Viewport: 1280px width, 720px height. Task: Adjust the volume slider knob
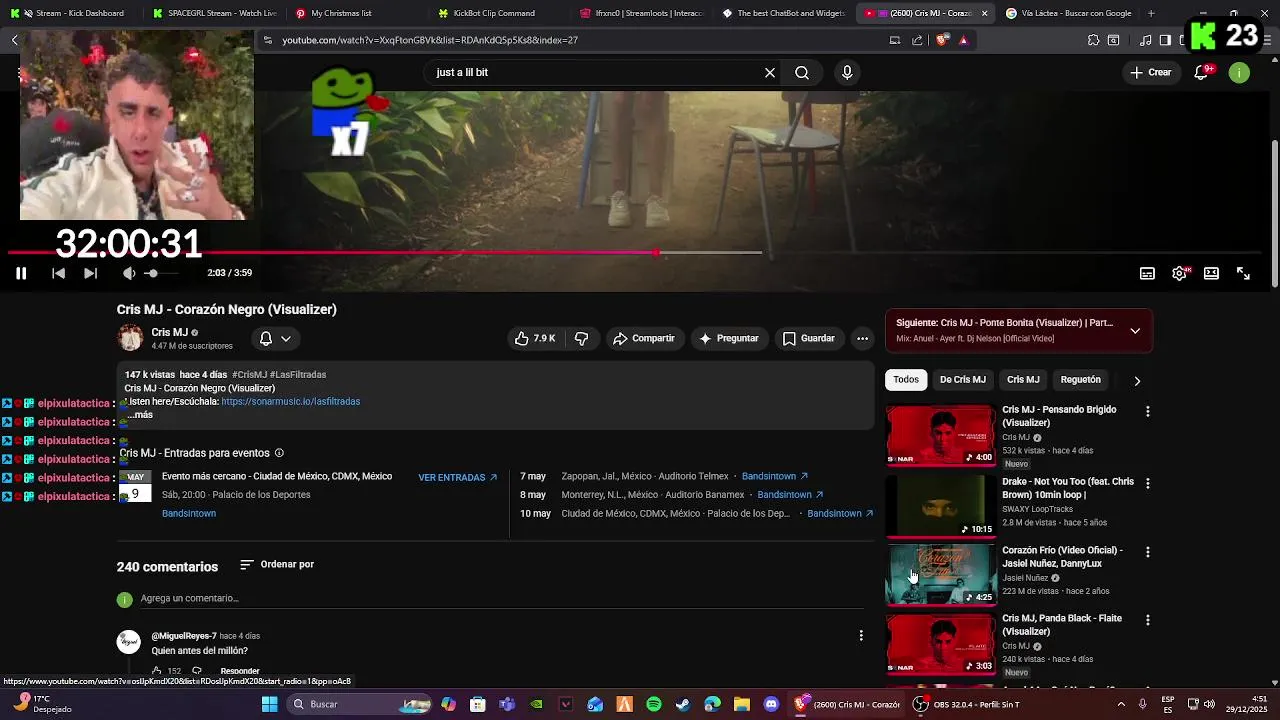(x=152, y=273)
